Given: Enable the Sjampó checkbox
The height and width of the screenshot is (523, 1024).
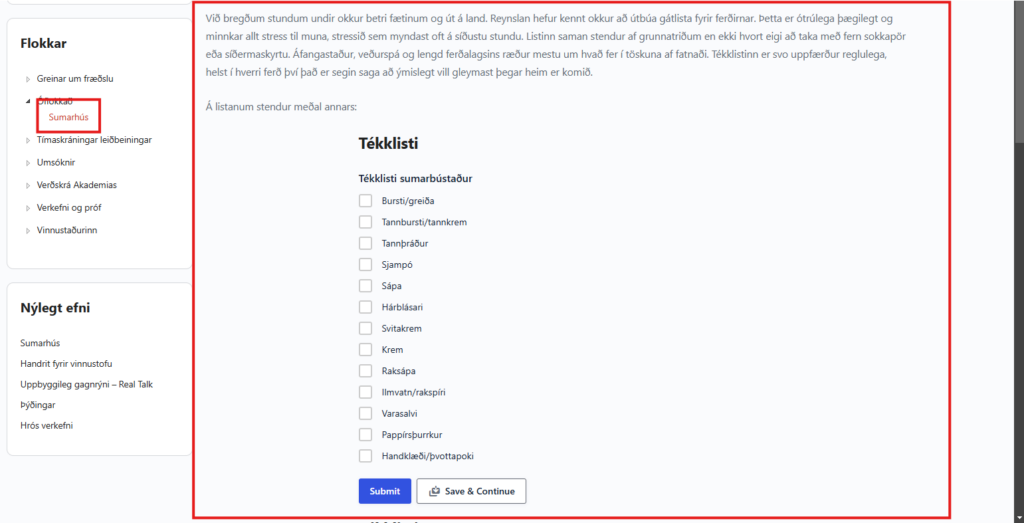Looking at the screenshot, I should pyautogui.click(x=365, y=265).
